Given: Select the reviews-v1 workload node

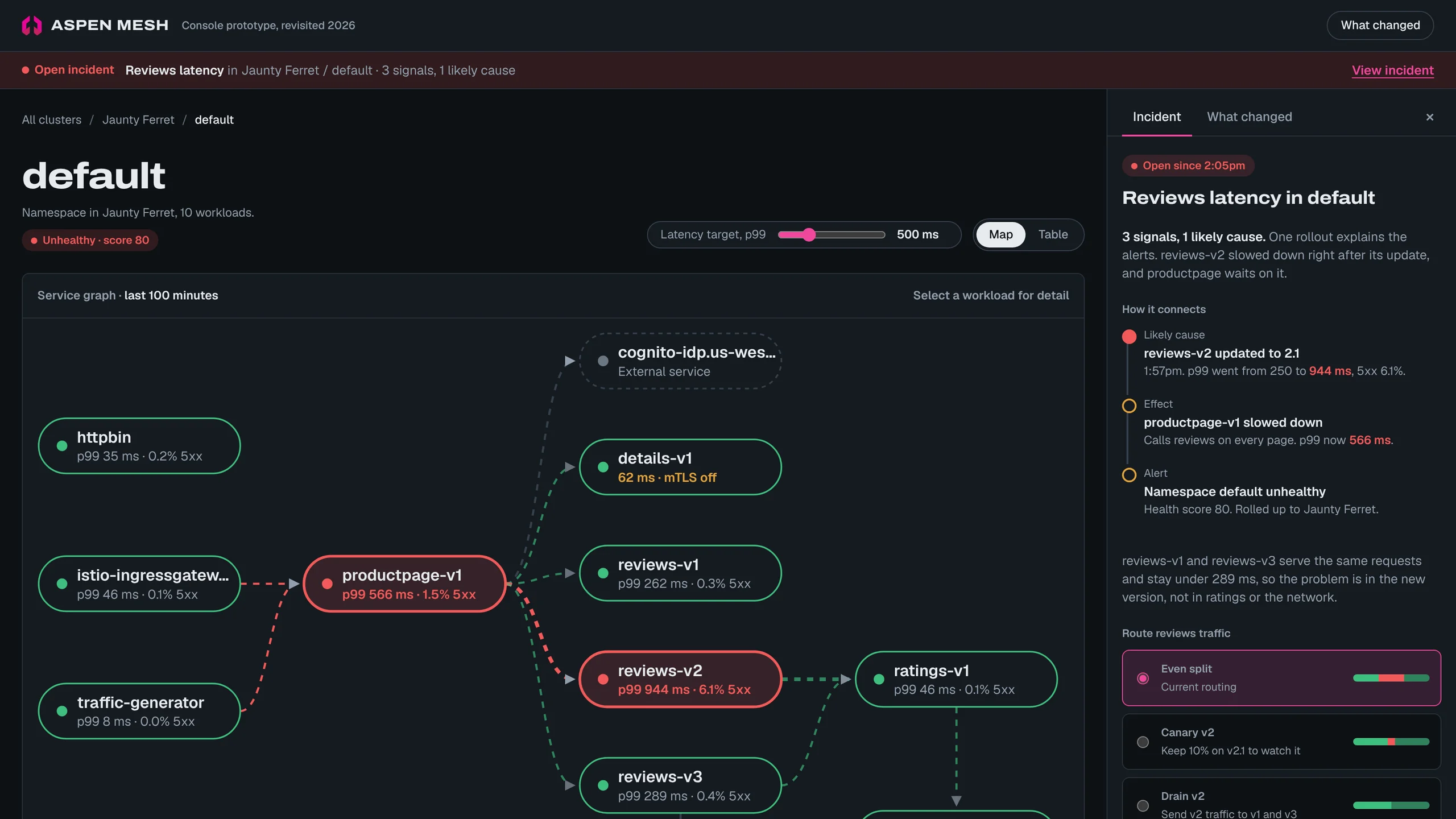Looking at the screenshot, I should [680, 573].
